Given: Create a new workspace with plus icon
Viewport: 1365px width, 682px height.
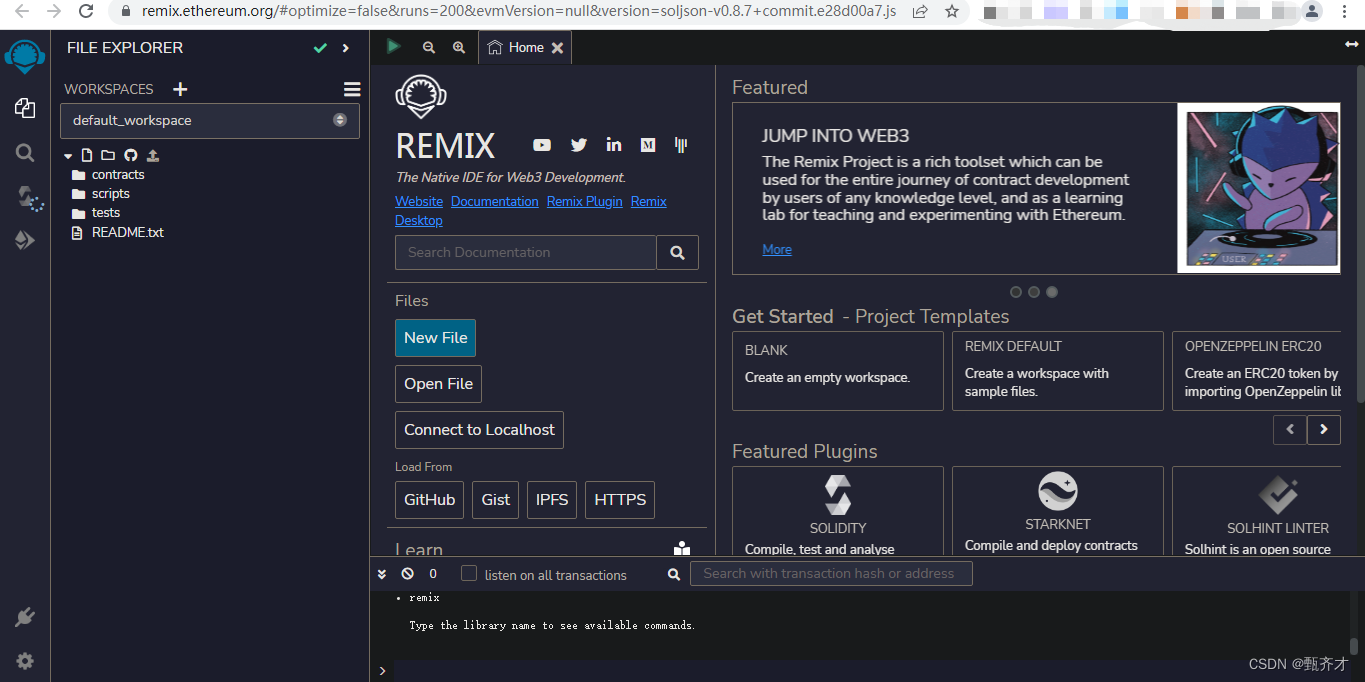Looking at the screenshot, I should click(x=180, y=89).
